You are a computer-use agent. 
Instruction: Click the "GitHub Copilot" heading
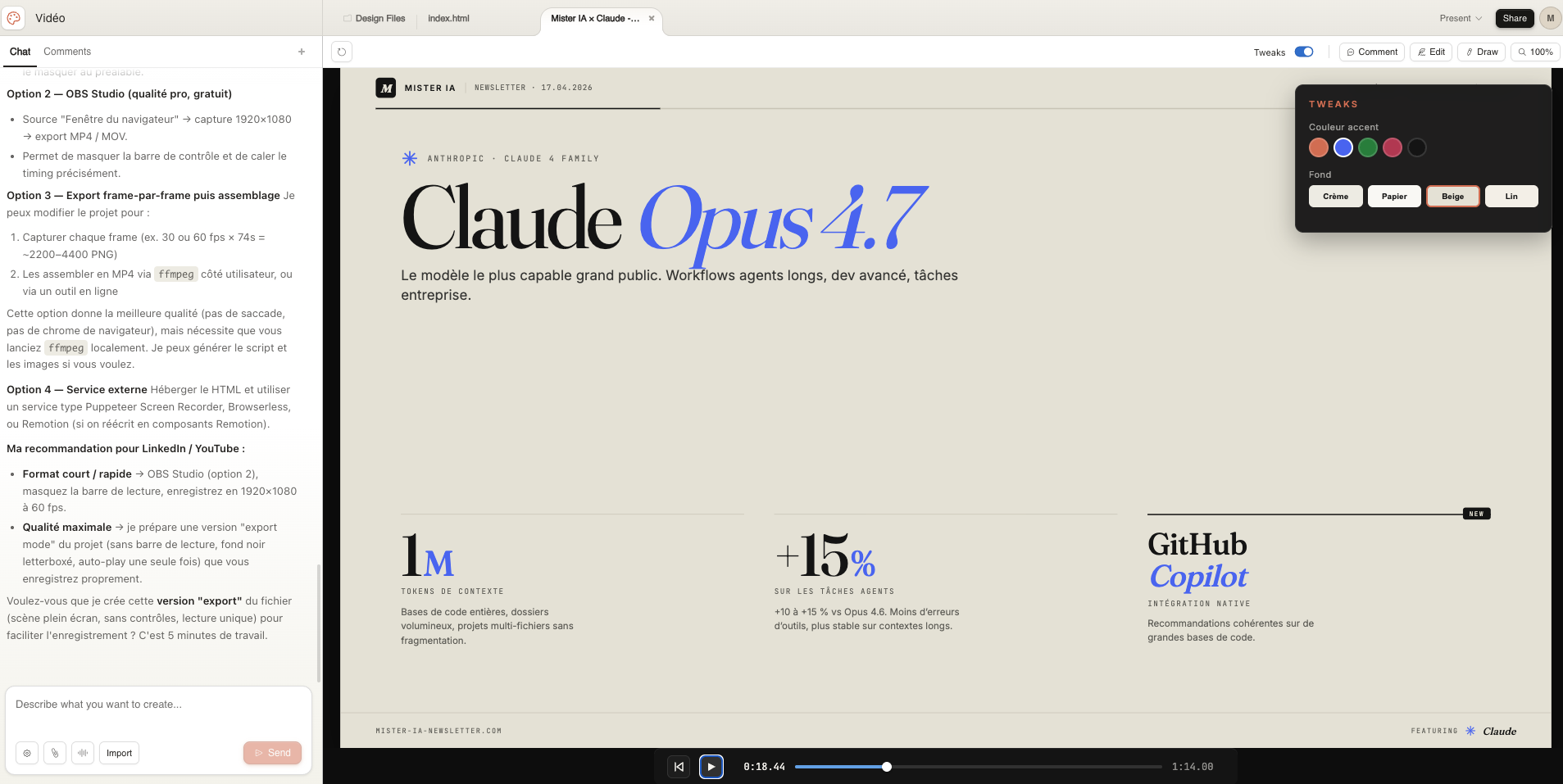(x=1197, y=560)
